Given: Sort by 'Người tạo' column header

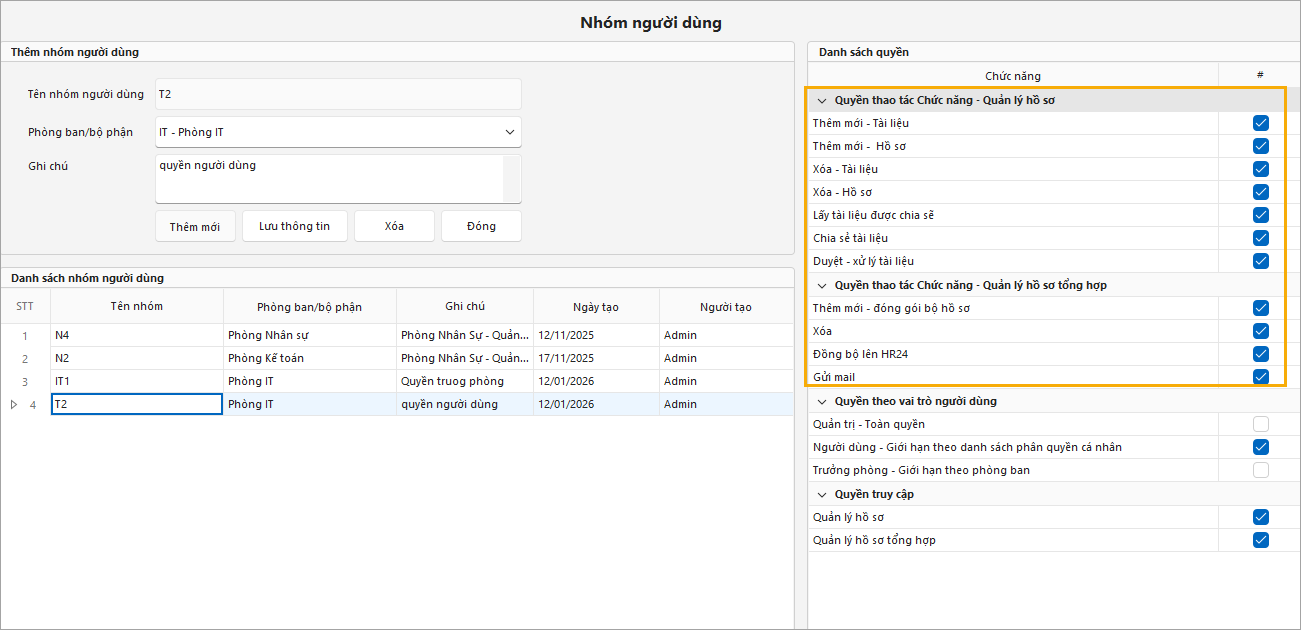Looking at the screenshot, I should coord(726,306).
